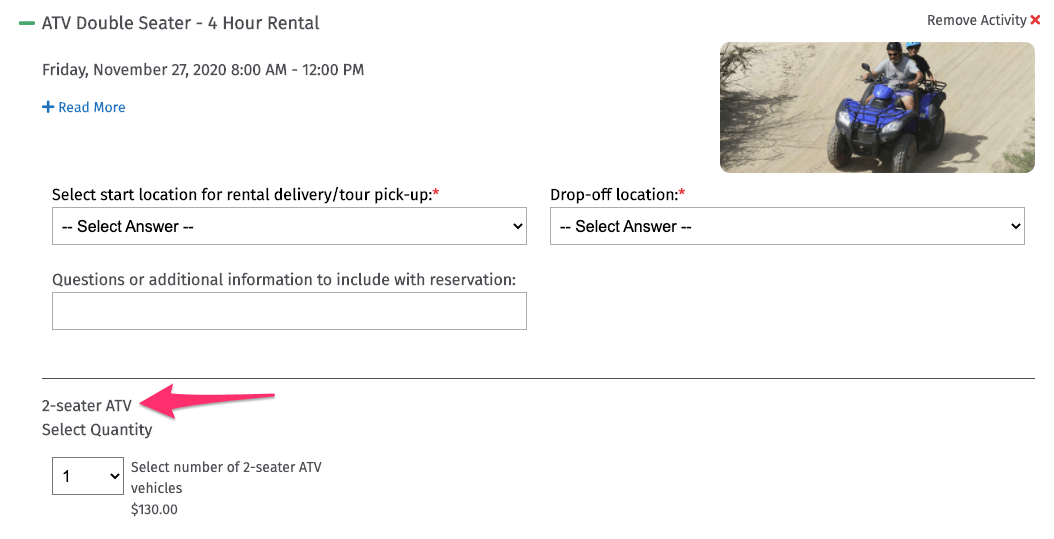This screenshot has width=1054, height=539.
Task: Click the ATV riders photo thumbnail
Action: [x=877, y=108]
